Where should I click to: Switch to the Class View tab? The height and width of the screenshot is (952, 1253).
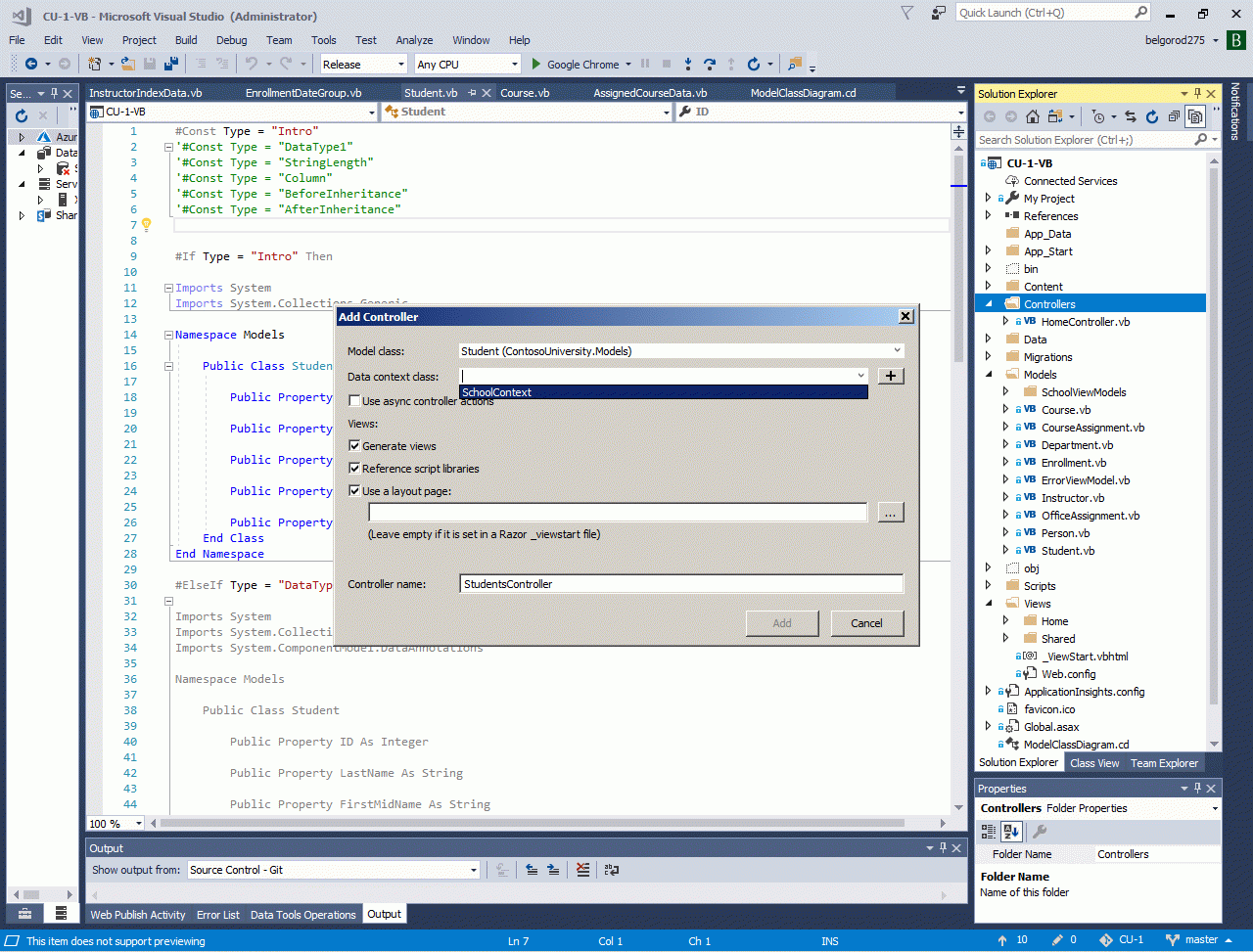[1094, 763]
